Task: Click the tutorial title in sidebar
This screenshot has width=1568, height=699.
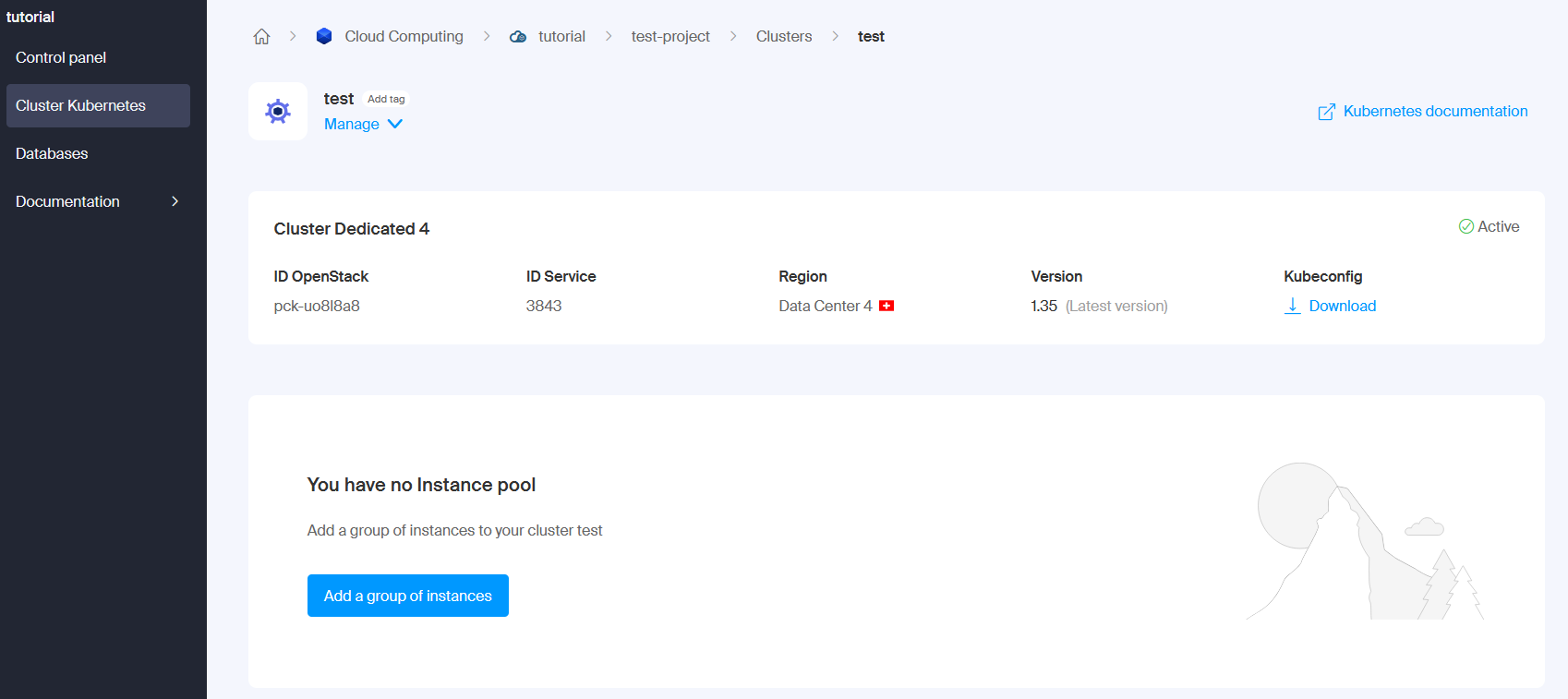Action: coord(30,17)
